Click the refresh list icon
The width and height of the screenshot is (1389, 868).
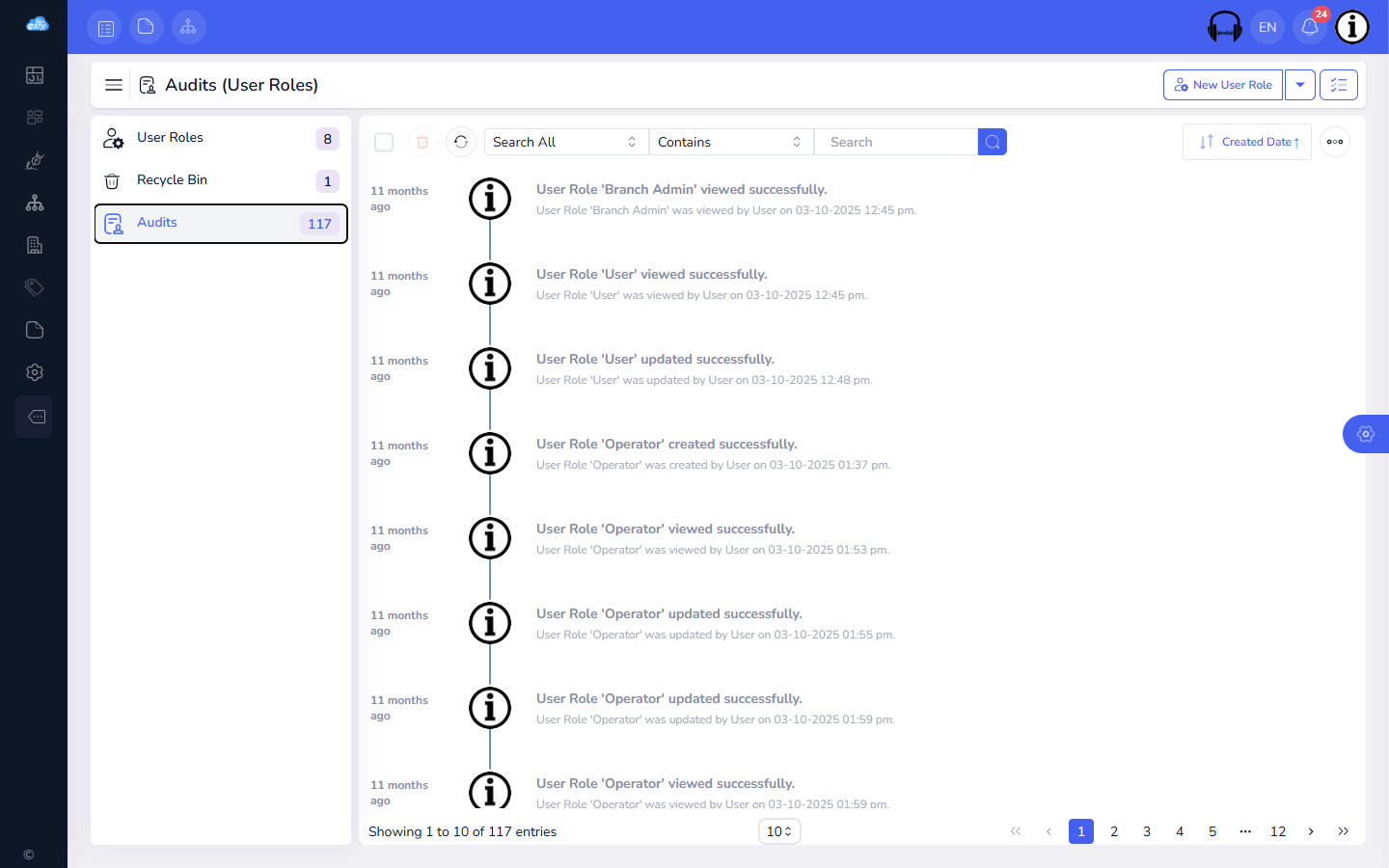pos(461,142)
